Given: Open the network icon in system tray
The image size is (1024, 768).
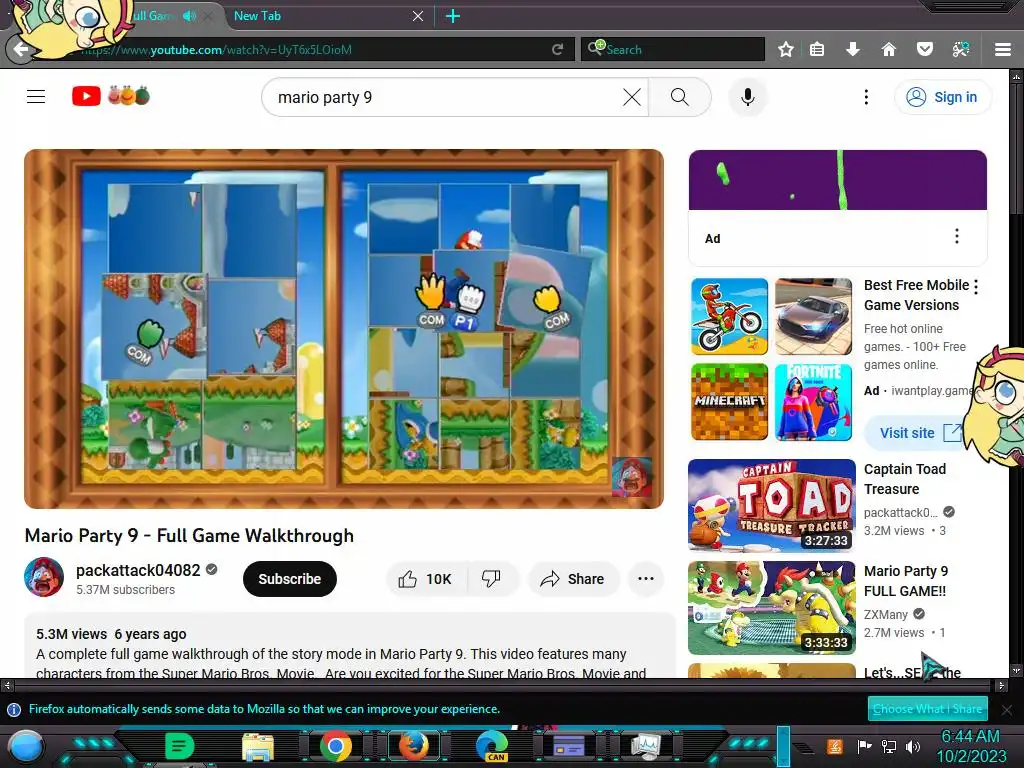Looking at the screenshot, I should (889, 746).
